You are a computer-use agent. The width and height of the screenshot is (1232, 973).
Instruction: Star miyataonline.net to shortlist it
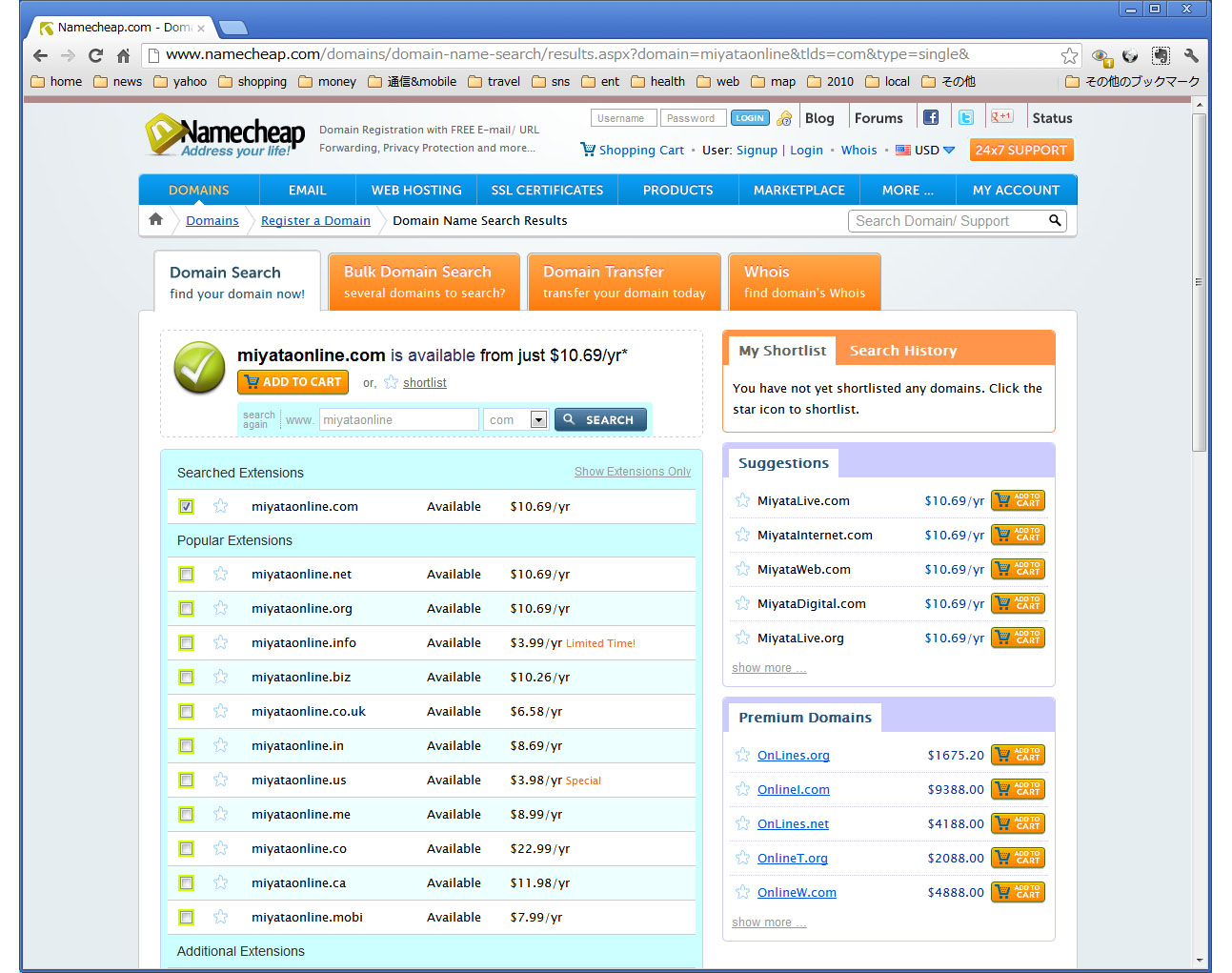click(x=221, y=574)
